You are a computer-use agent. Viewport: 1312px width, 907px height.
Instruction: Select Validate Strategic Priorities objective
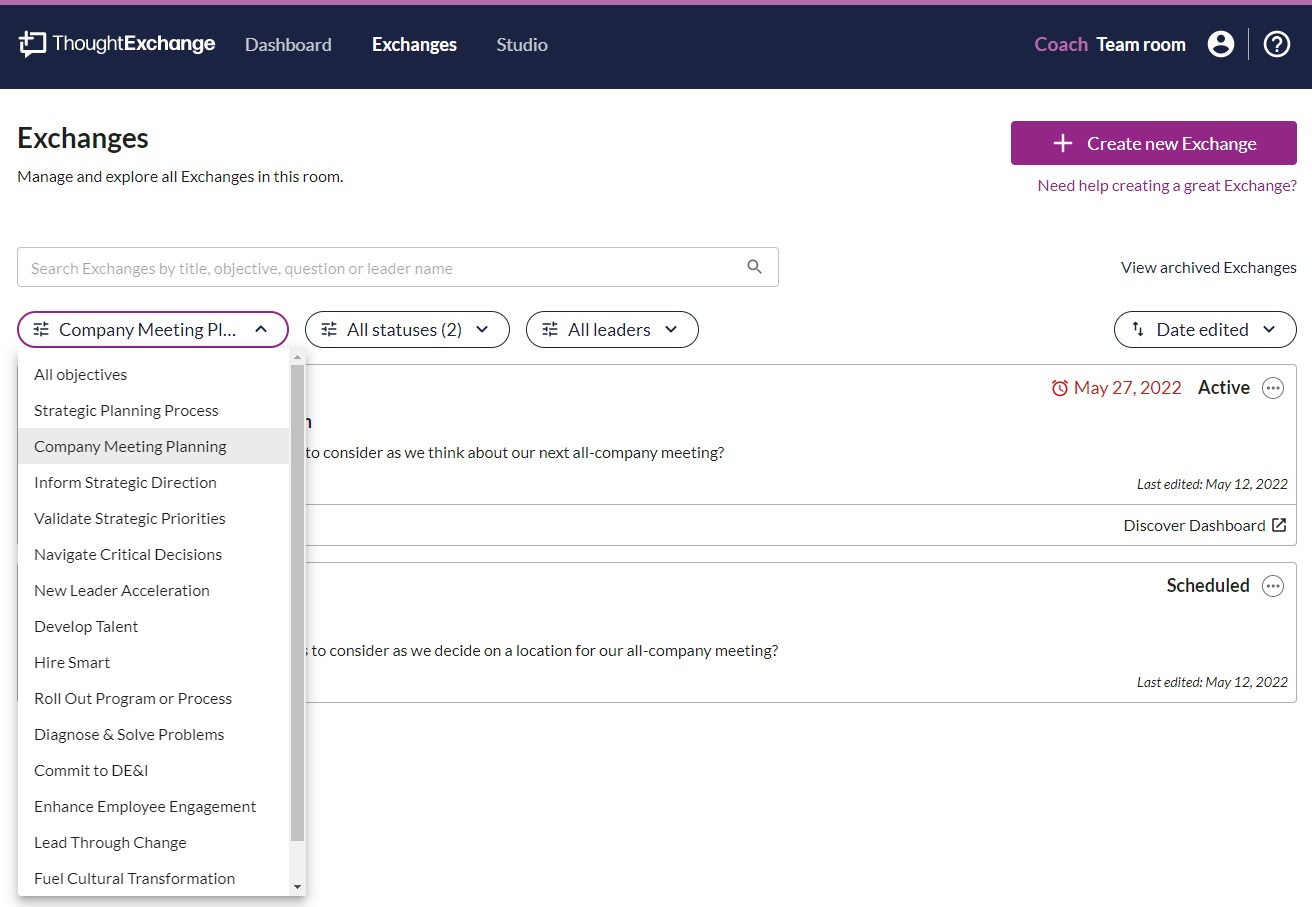154,518
